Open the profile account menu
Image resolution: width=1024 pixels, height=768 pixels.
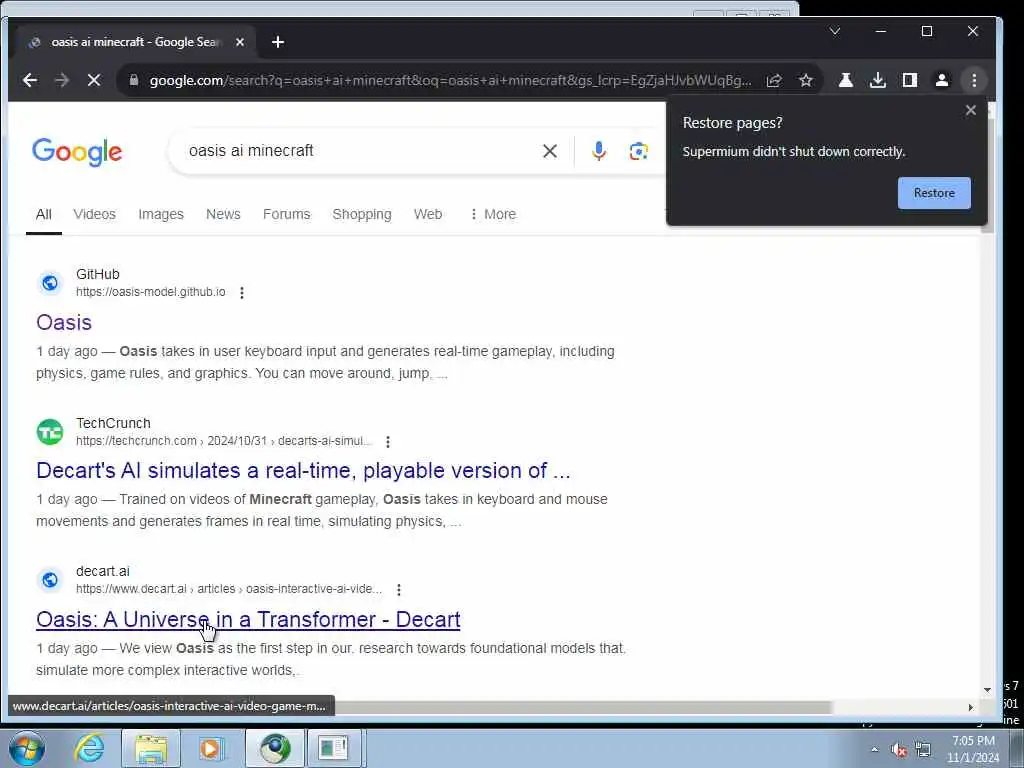(942, 80)
